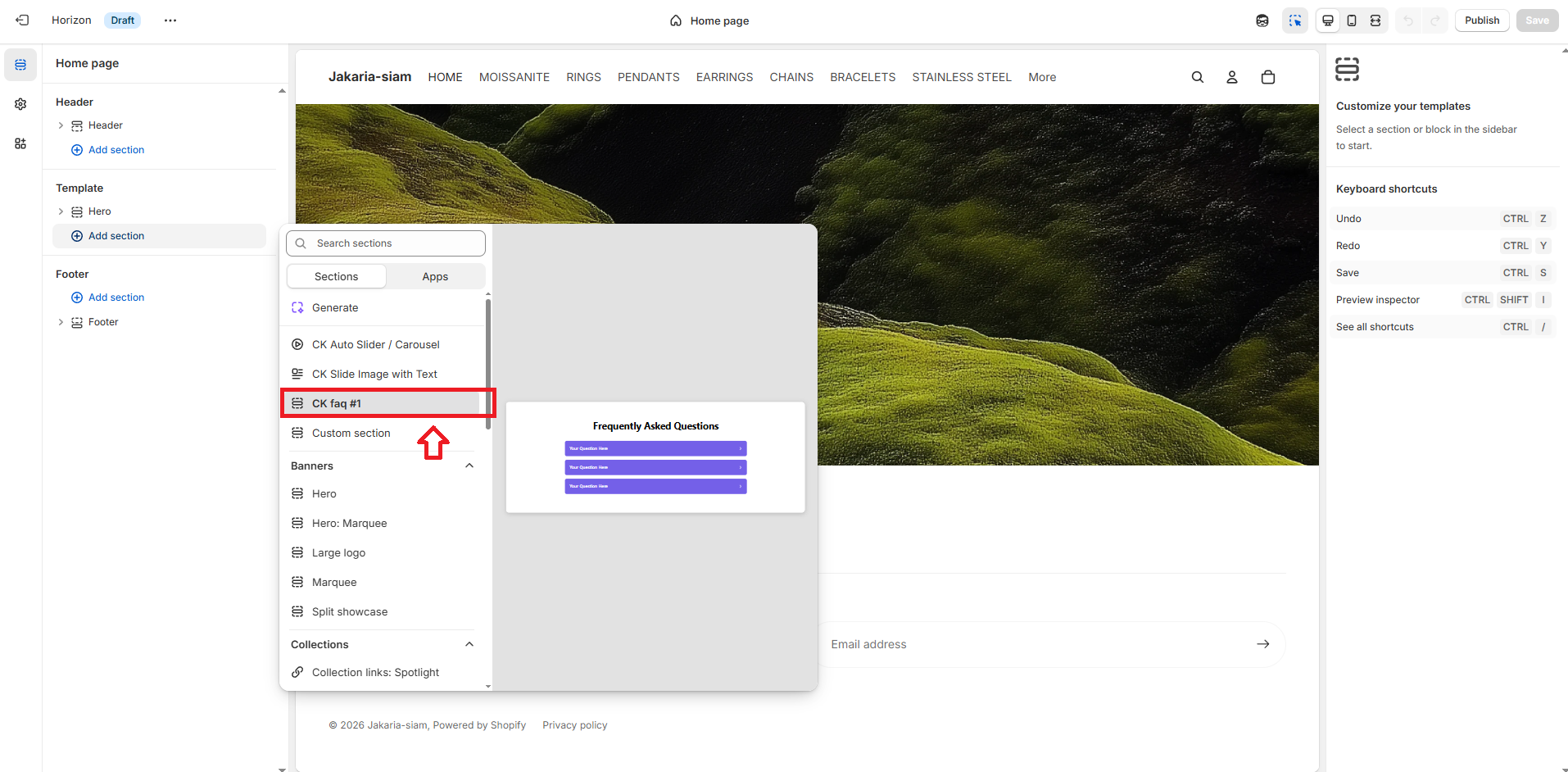Switch to the Apps tab
This screenshot has width=1568, height=772.
pyautogui.click(x=435, y=276)
